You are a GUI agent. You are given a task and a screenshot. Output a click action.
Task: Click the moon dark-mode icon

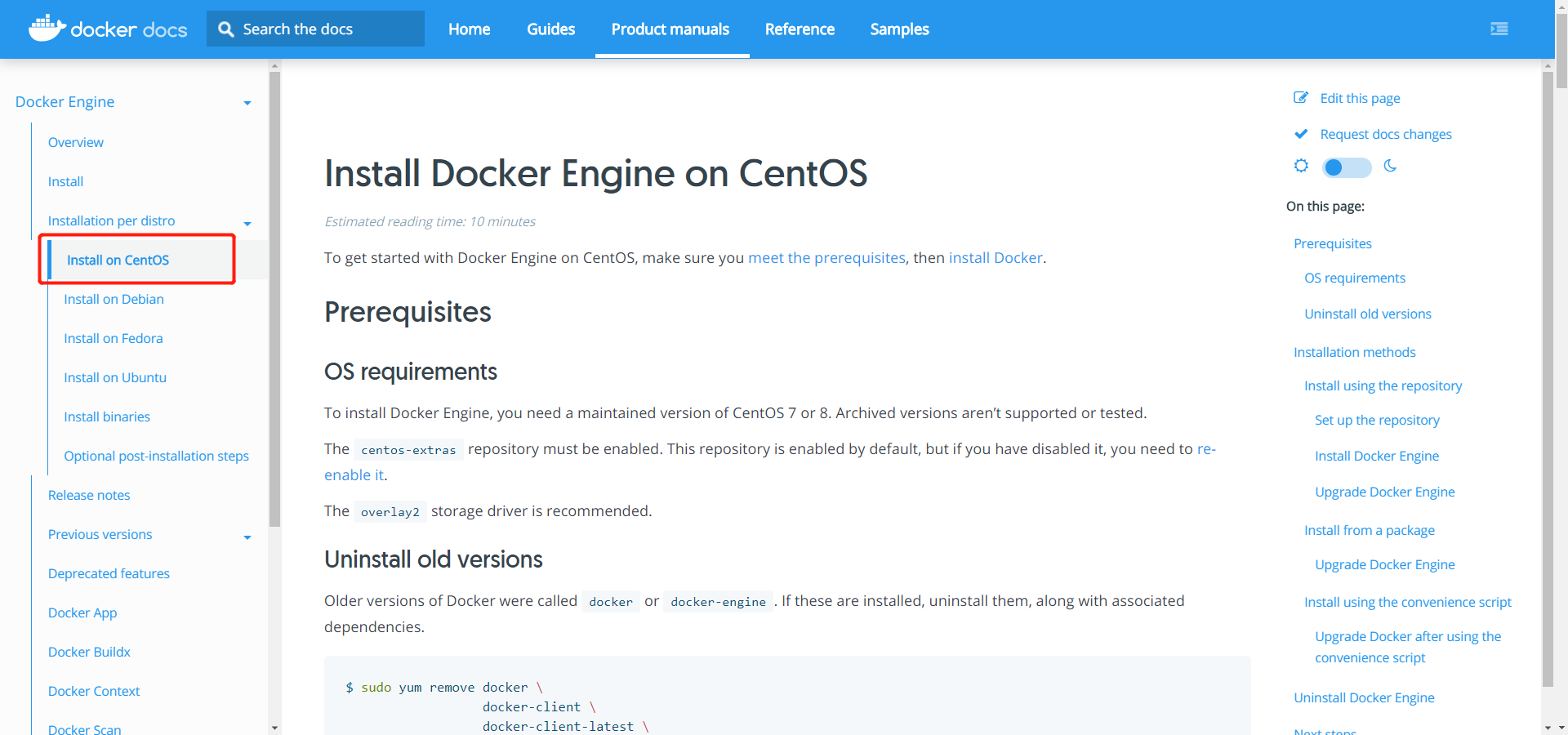1390,167
